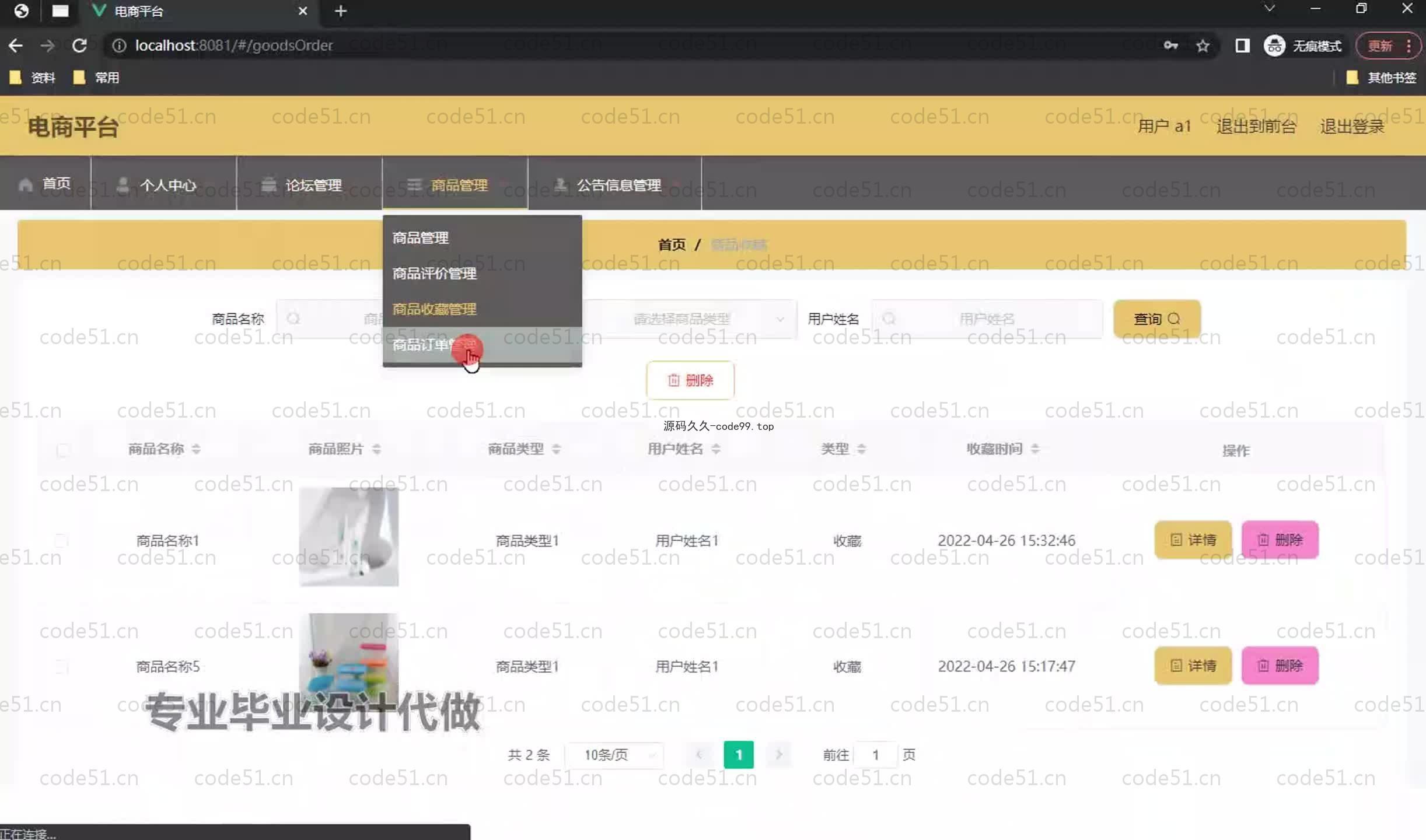Open the 公告信息管理 navigation menu

[x=615, y=184]
